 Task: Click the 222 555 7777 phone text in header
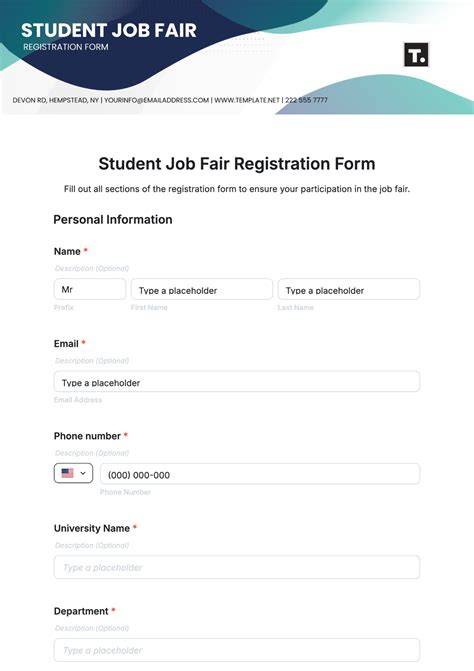(x=306, y=100)
